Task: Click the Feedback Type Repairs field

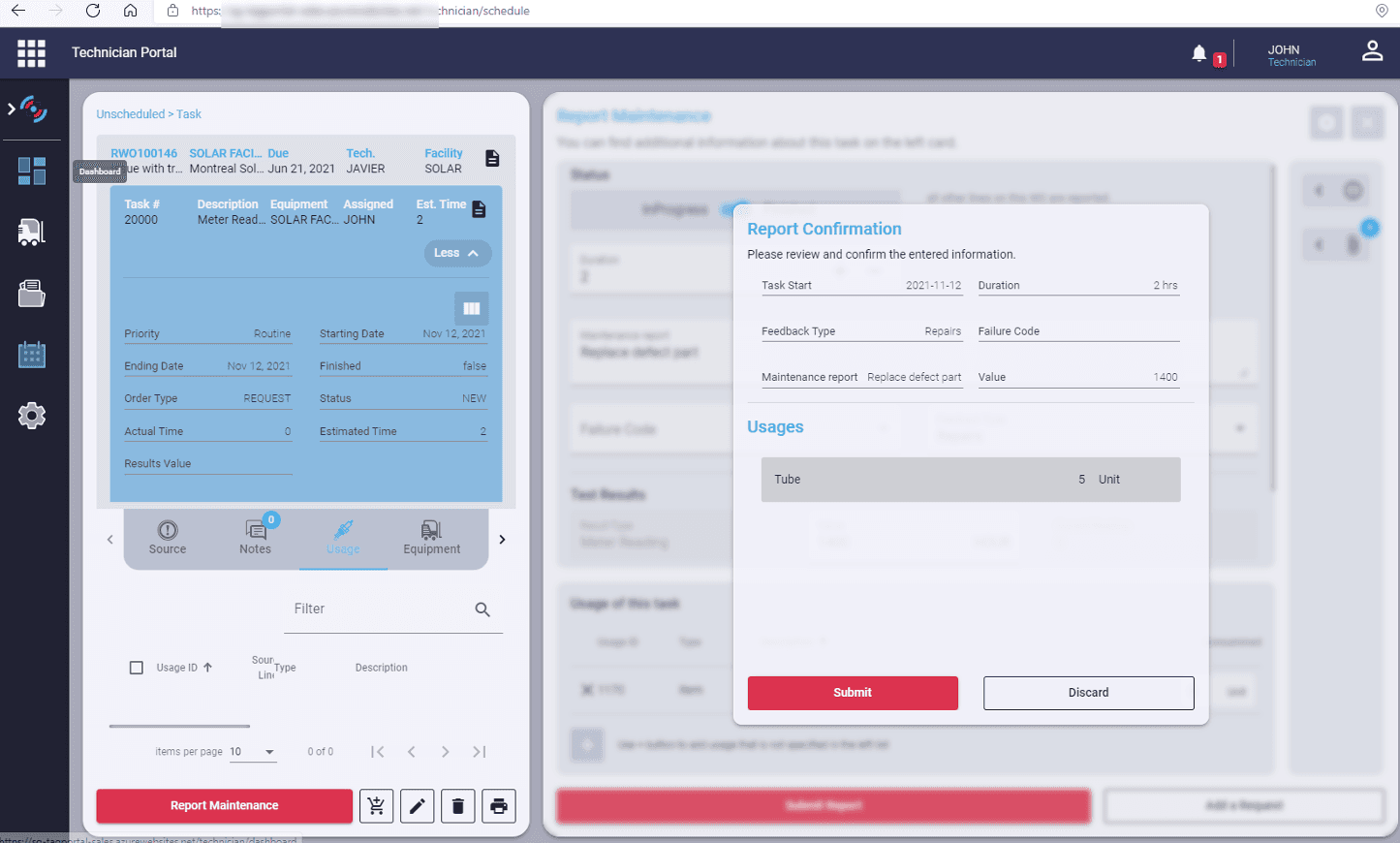Action: 861,331
